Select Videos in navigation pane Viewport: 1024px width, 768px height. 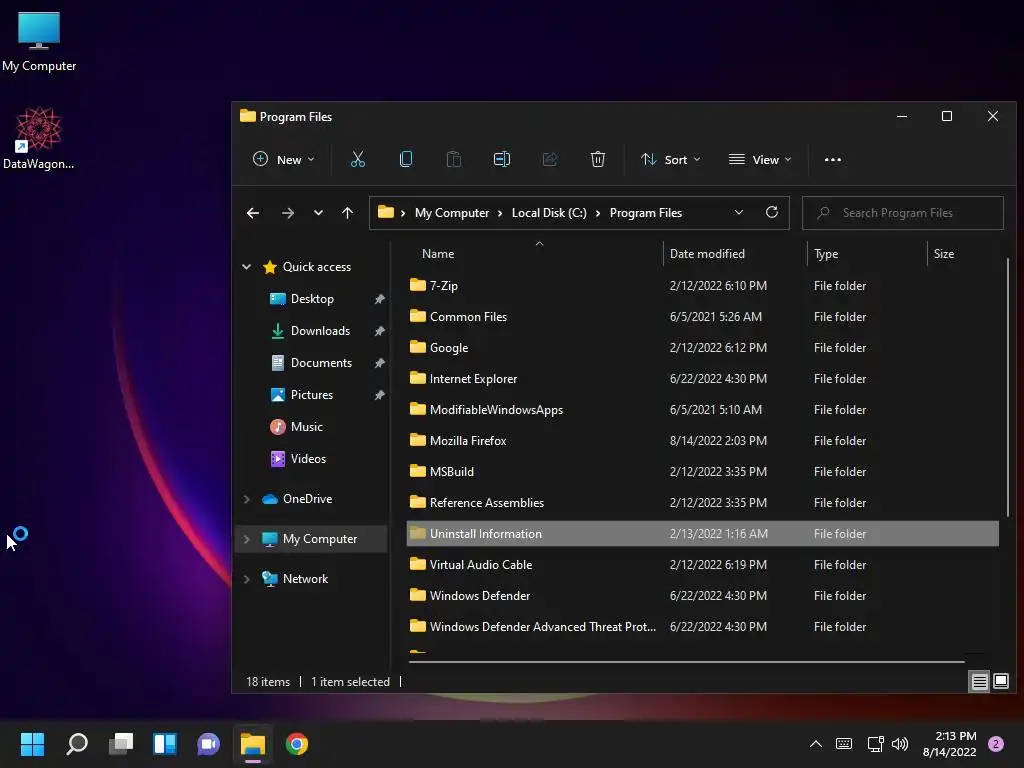pos(308,458)
